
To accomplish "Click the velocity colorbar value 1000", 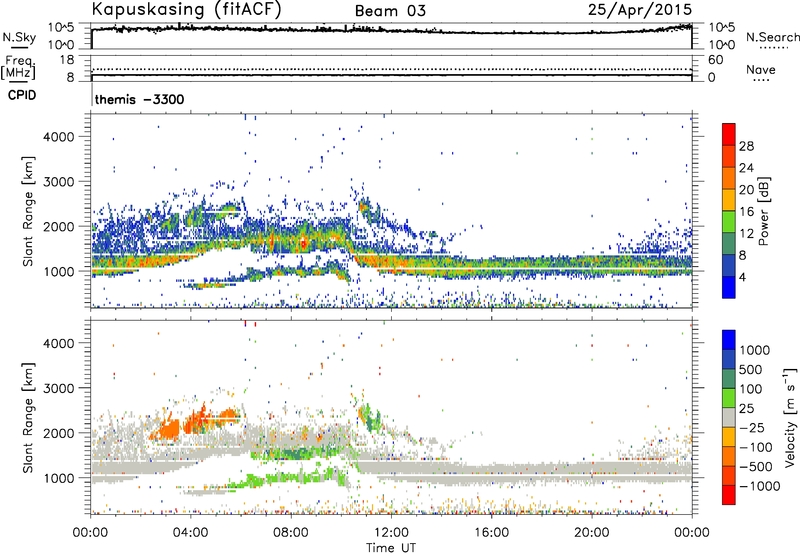I will pyautogui.click(x=755, y=350).
